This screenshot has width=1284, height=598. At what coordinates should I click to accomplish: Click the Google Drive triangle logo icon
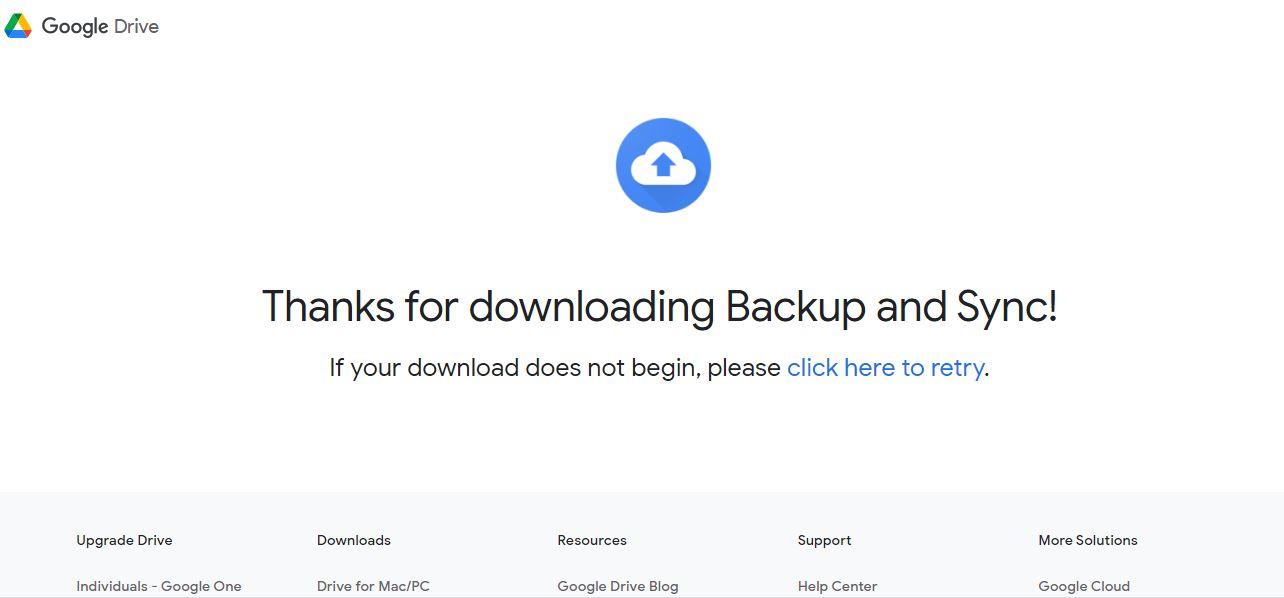(x=18, y=26)
